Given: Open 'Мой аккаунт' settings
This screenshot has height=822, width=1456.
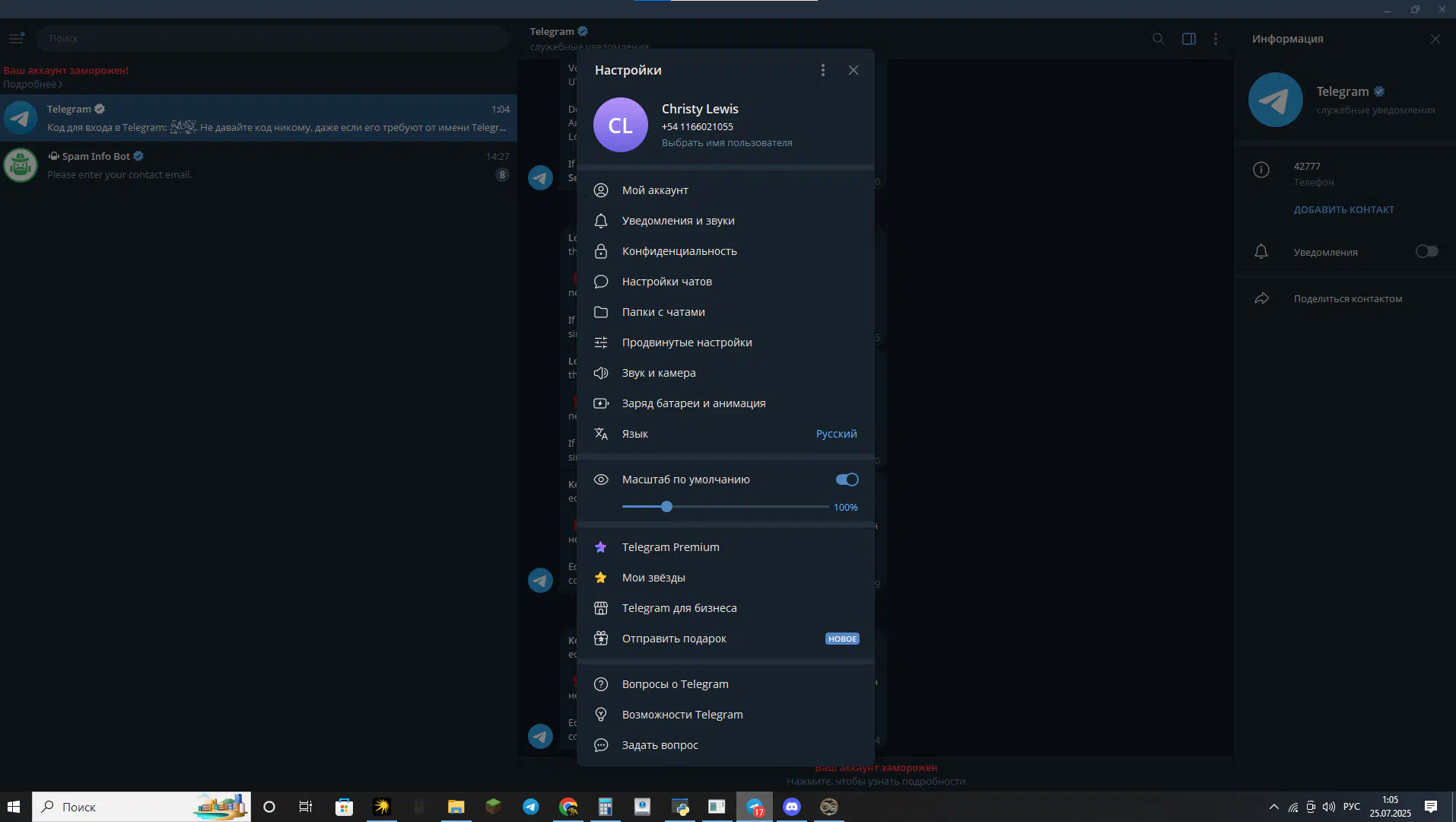Looking at the screenshot, I should pos(726,190).
